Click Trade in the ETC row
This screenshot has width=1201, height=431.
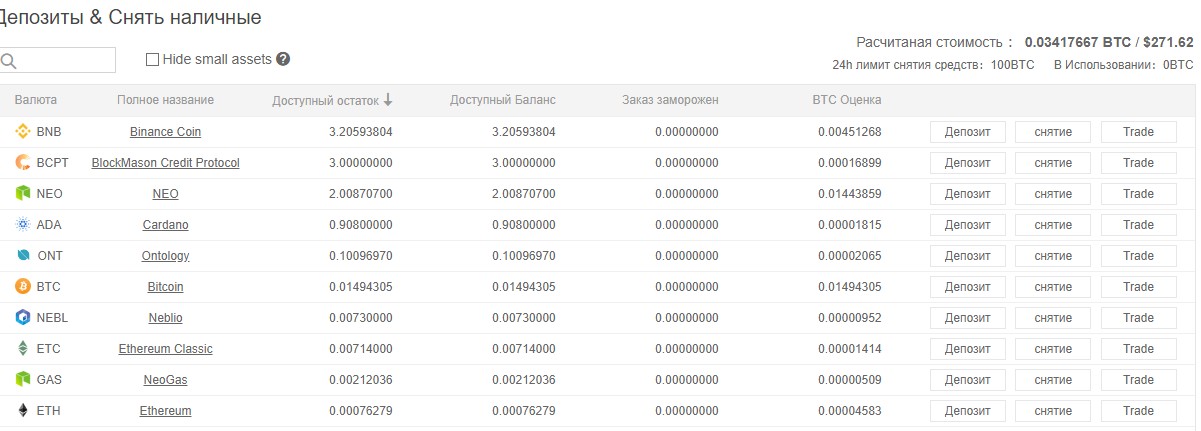[1139, 349]
